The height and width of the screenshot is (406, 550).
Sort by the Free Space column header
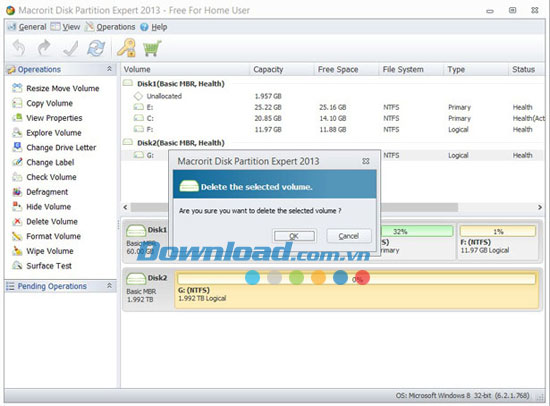(x=346, y=69)
